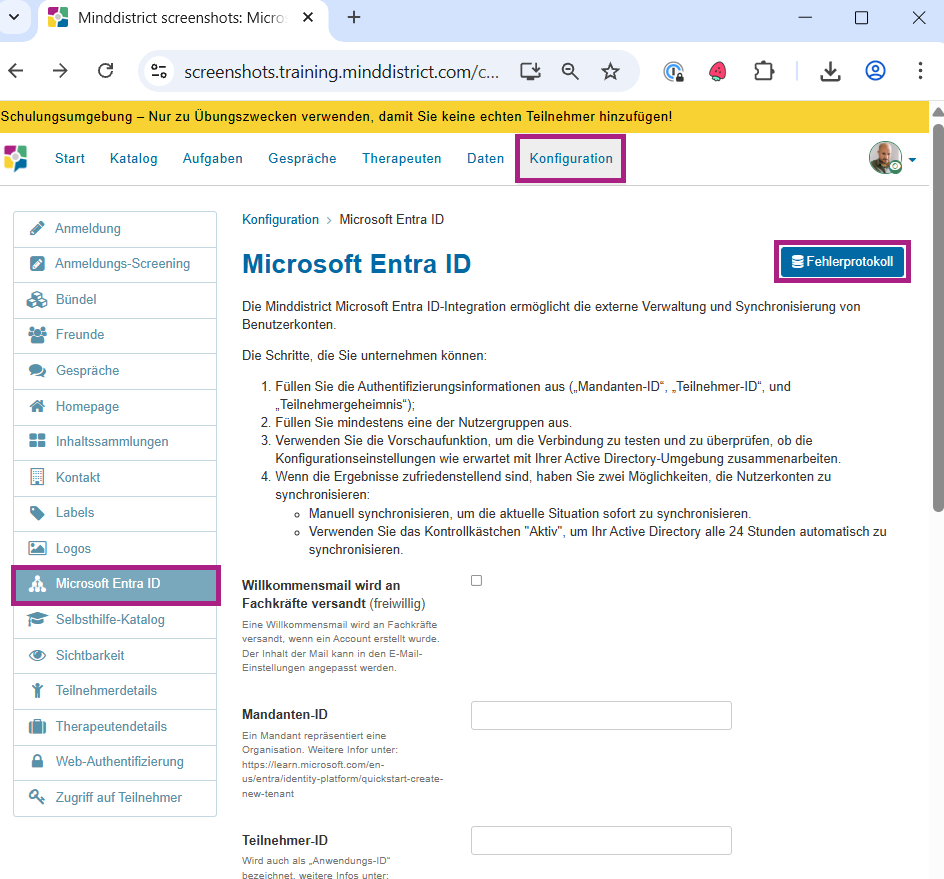The width and height of the screenshot is (944, 879).
Task: Click the Zugriff auf Teilnehmer key icon
Action: [37, 797]
